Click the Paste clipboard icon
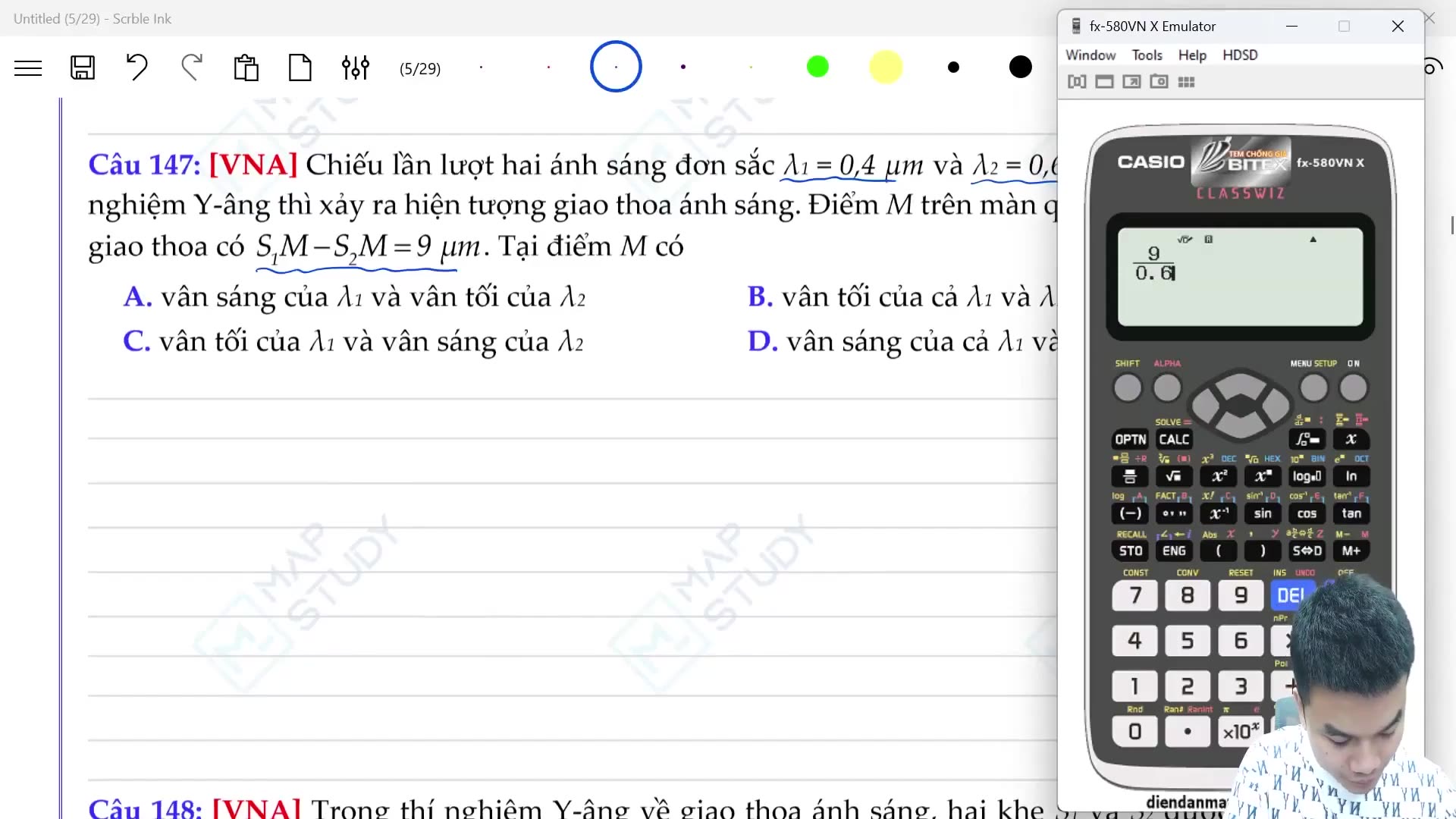Screen dimensions: 1456x819 coord(246,67)
